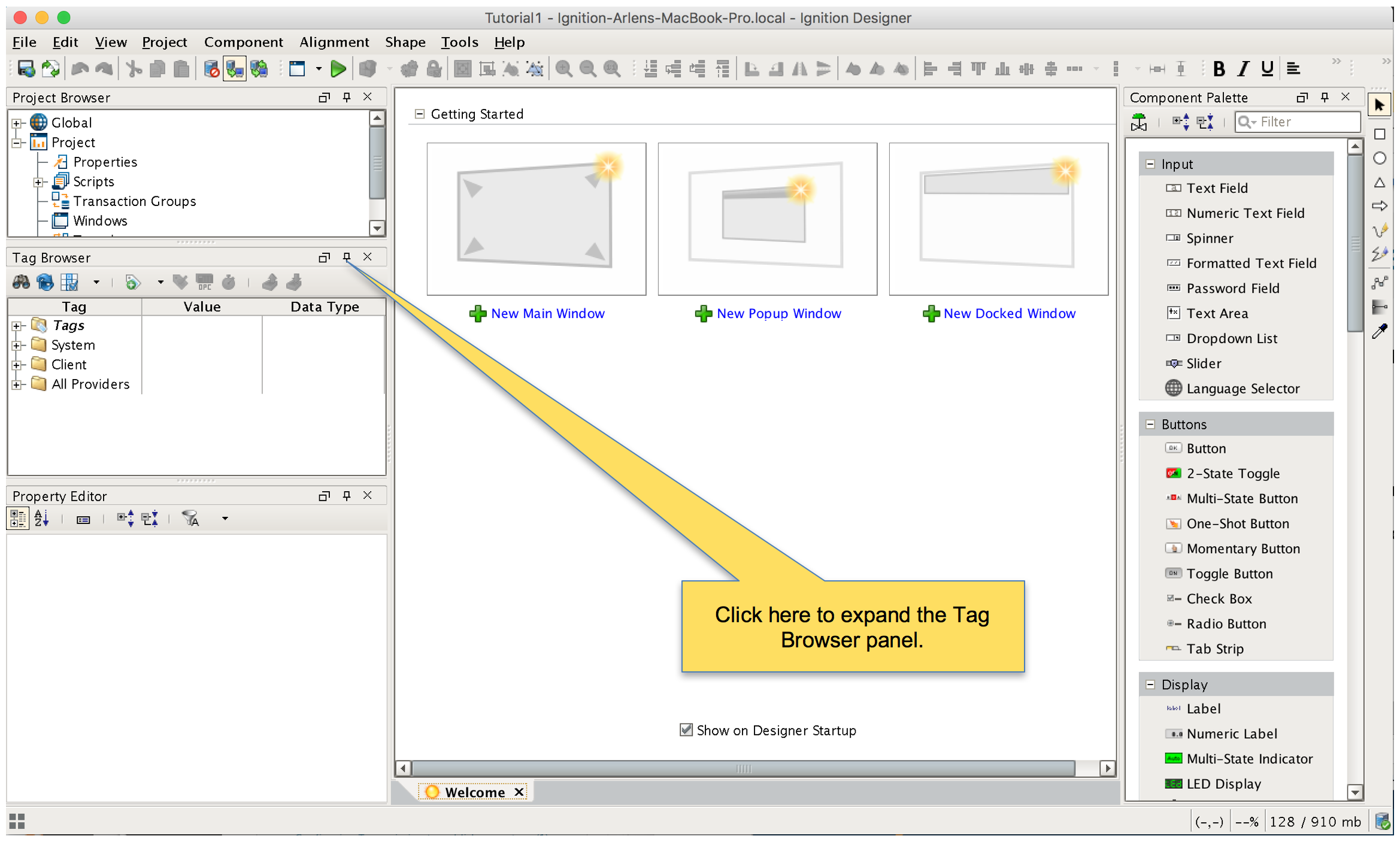The image size is (1400, 842).
Task: Select Windows node in Project Browser
Action: (100, 221)
